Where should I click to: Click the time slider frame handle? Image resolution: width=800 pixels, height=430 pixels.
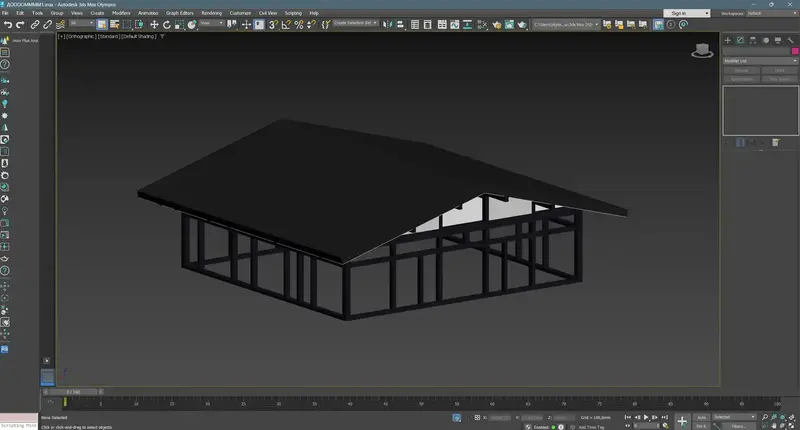tap(73, 392)
